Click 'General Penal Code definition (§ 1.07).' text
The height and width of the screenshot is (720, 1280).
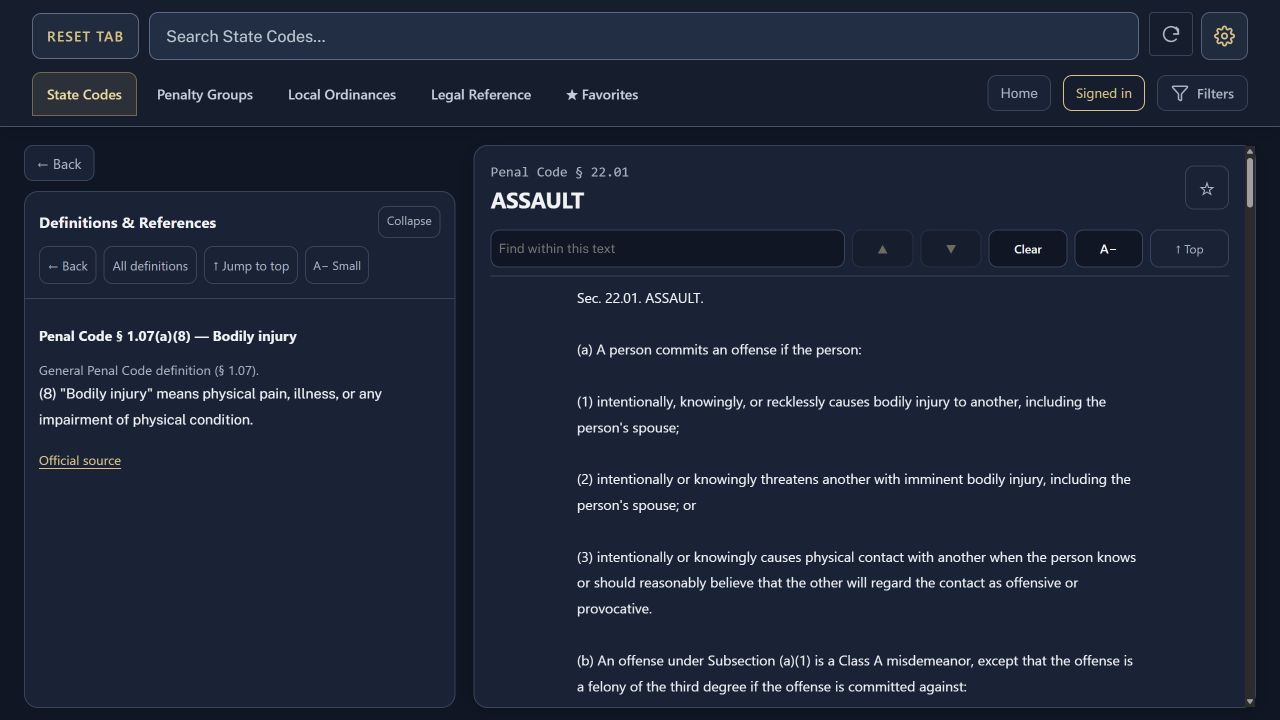[149, 370]
